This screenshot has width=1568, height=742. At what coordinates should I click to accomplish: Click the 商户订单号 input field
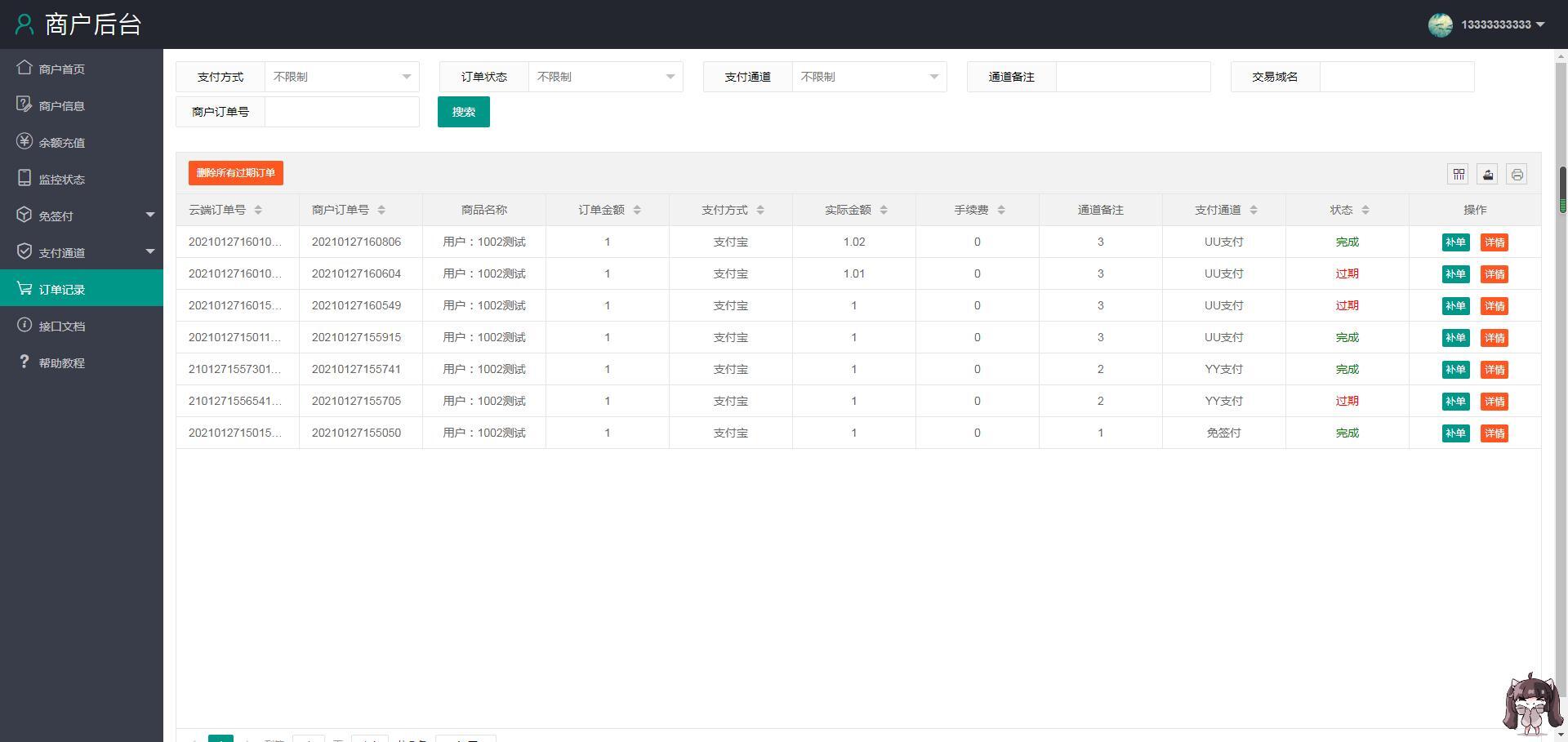coord(341,112)
